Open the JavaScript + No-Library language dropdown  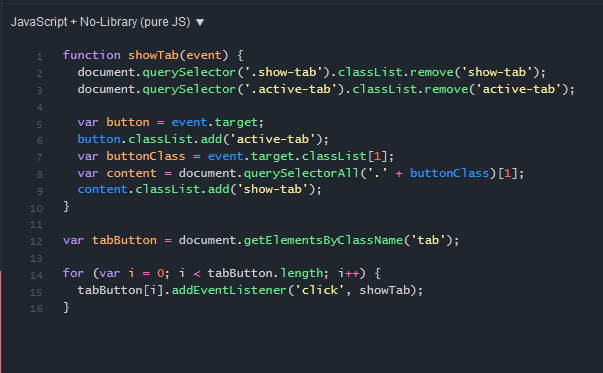[x=107, y=22]
